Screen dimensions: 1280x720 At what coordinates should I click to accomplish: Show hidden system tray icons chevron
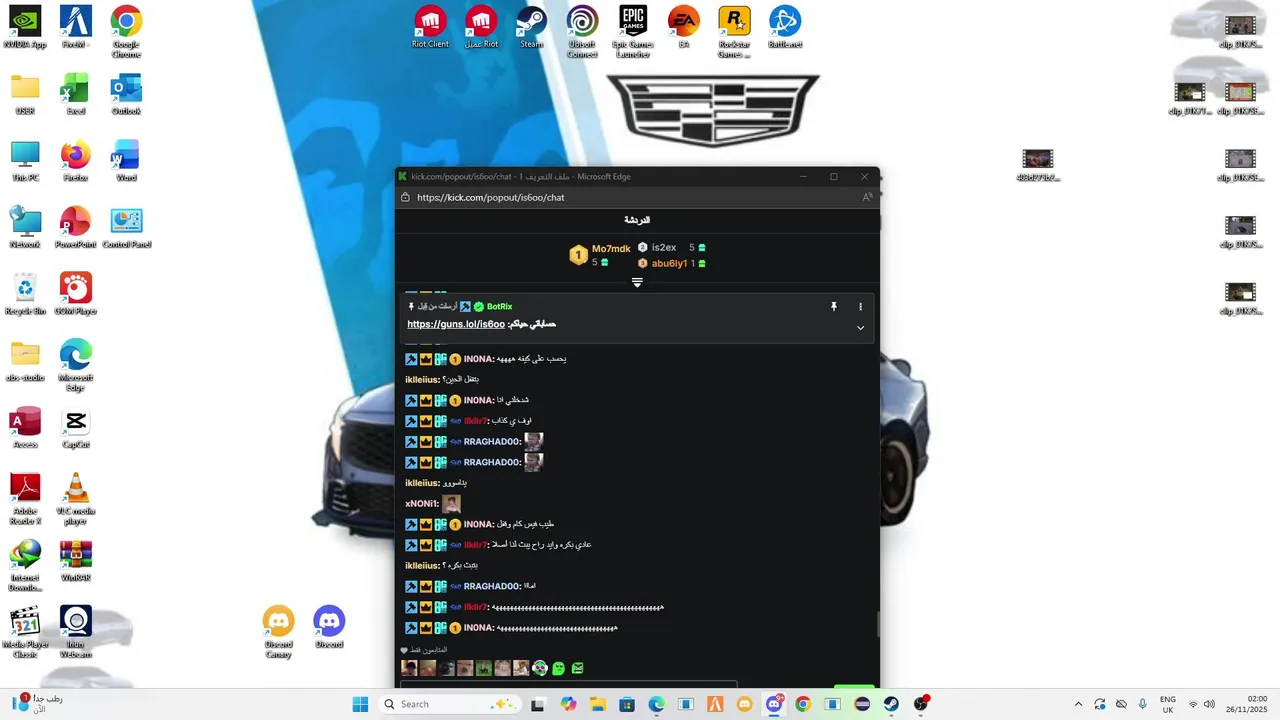(1078, 704)
